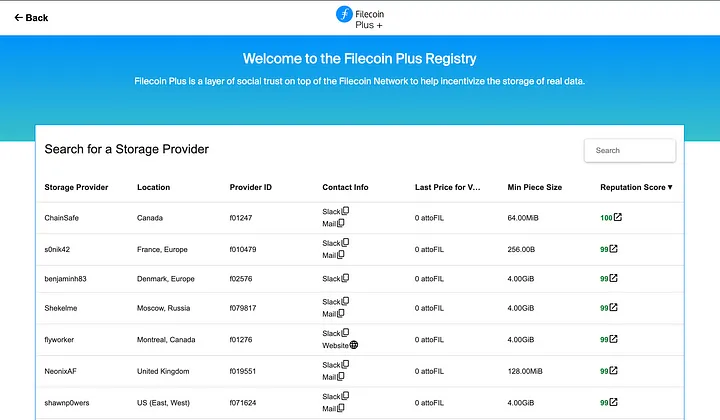Click the Moscow, Russia location cell

click(163, 308)
